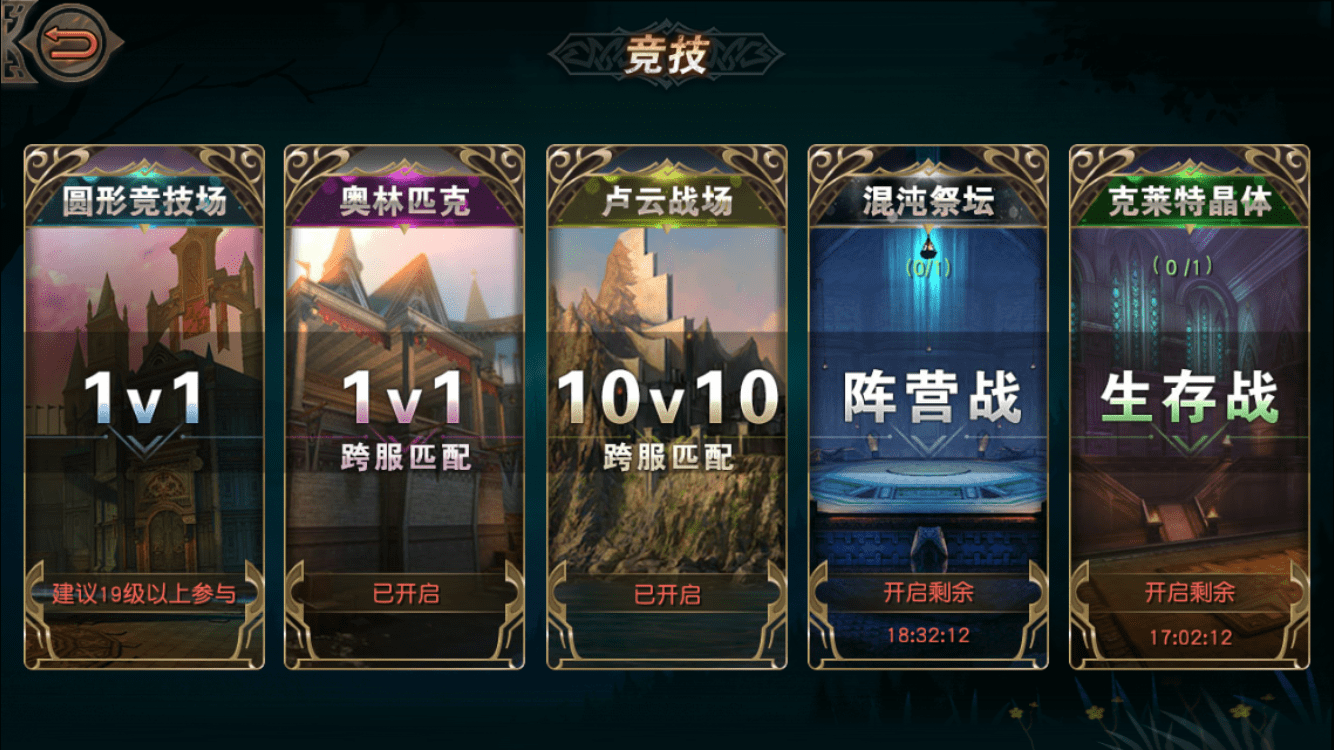Screen dimensions: 1334x750
Task: Click the red back arrow icon
Action: 72,43
